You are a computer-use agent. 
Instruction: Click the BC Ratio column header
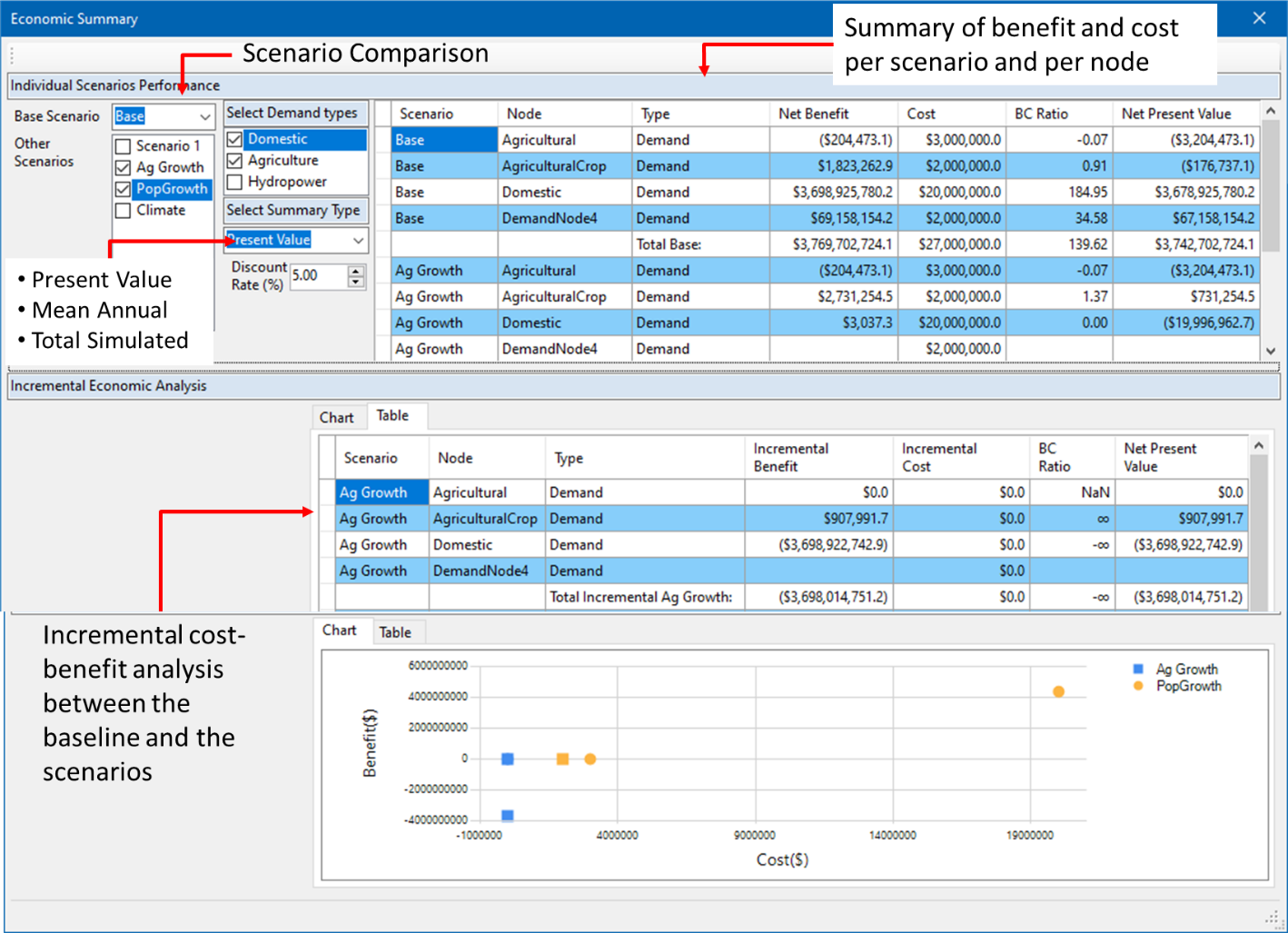[1041, 114]
